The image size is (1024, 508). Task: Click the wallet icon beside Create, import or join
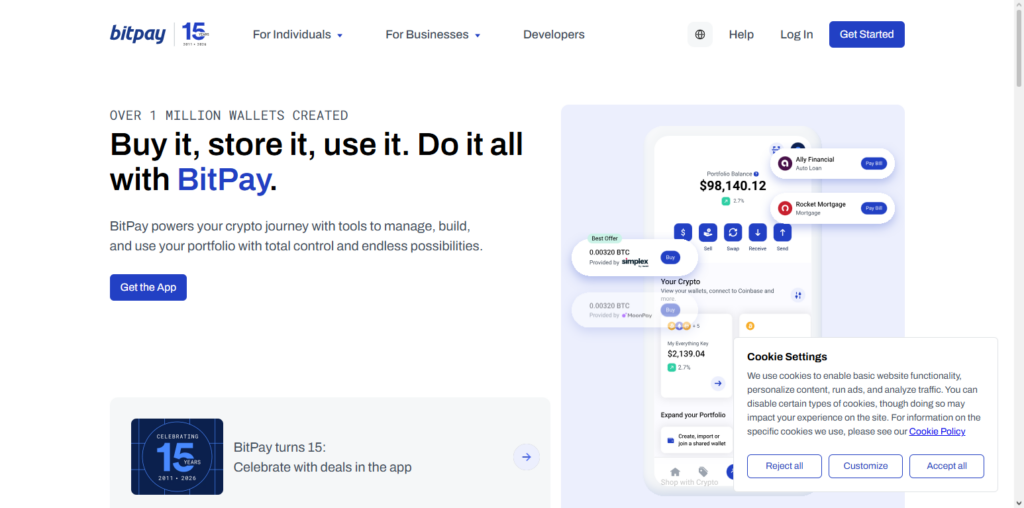tap(670, 440)
